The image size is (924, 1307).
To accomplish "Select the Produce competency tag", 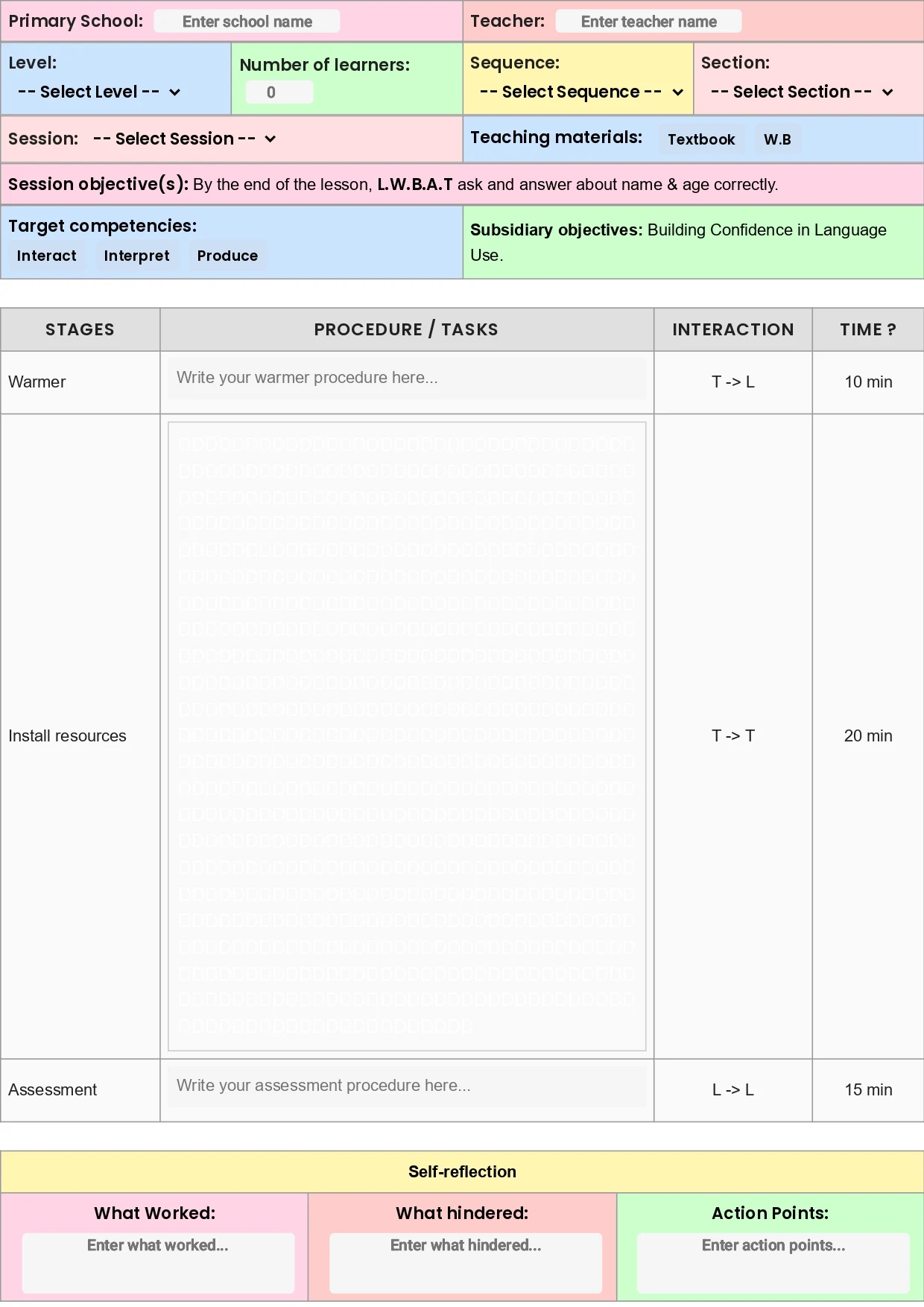I will tap(227, 256).
